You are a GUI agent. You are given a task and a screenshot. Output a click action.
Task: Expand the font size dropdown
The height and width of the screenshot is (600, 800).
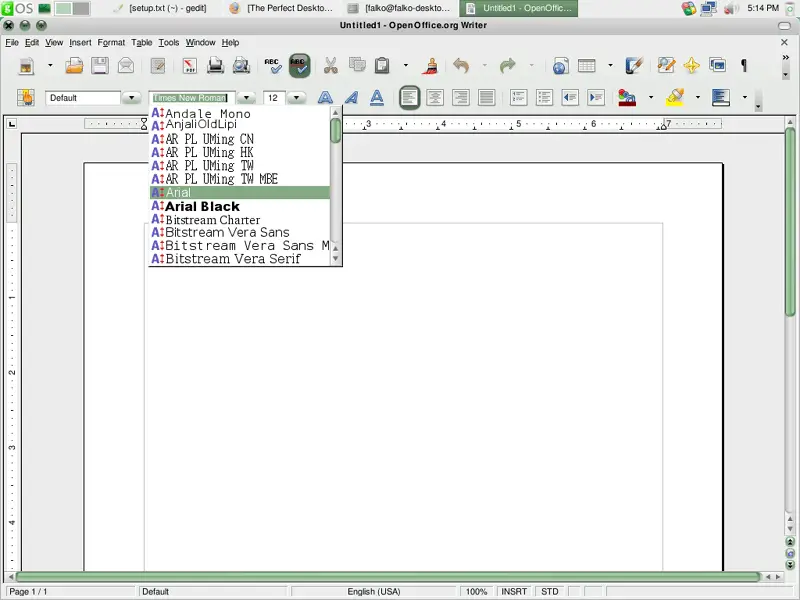click(x=296, y=98)
